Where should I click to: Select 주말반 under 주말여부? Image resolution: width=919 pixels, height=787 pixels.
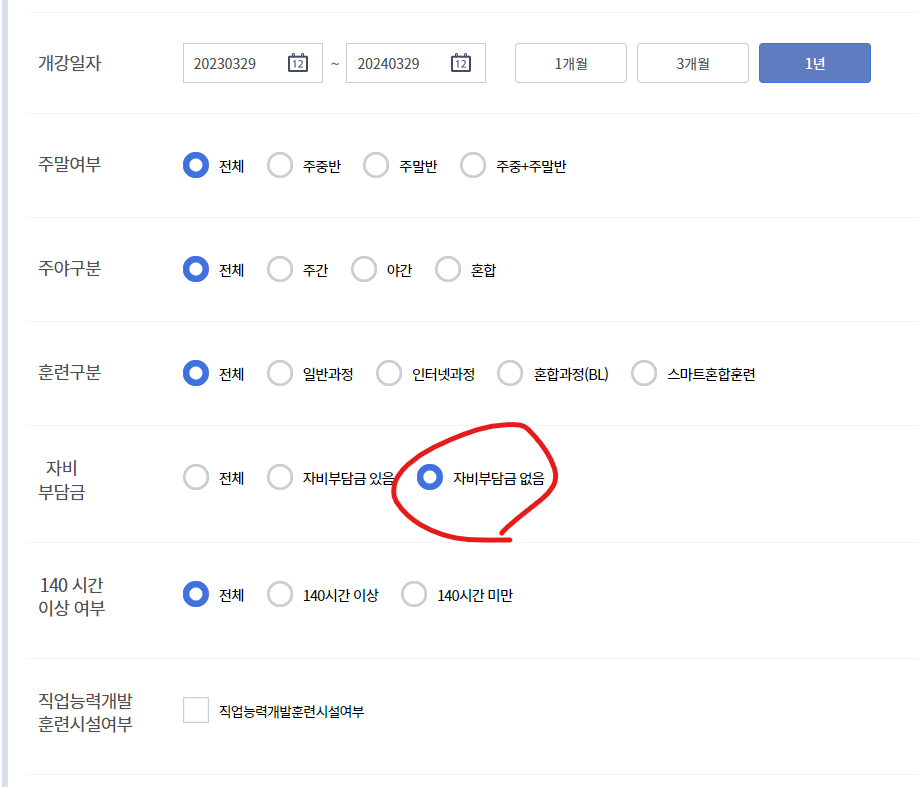click(x=375, y=165)
